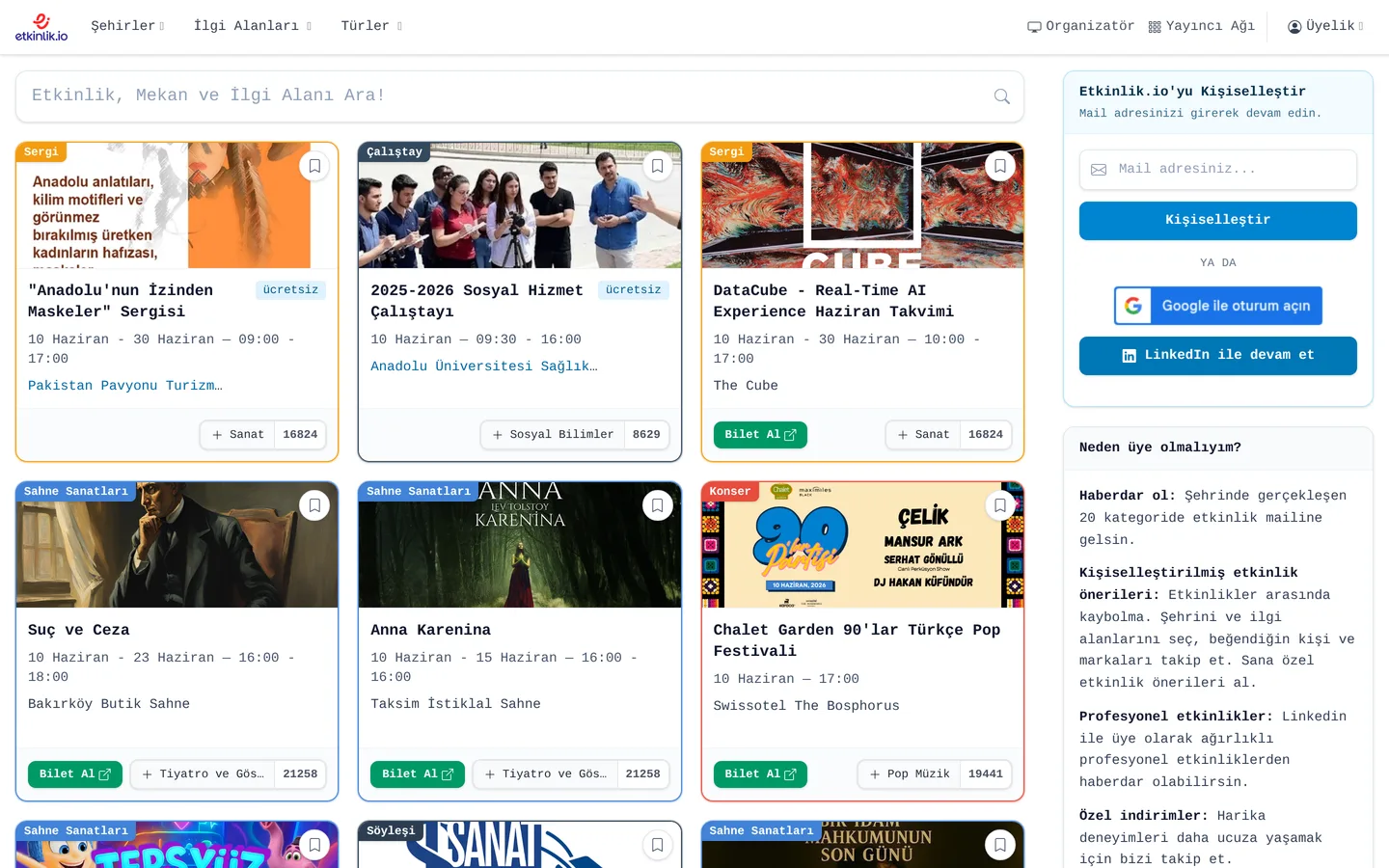Follow the Sosyal Bilimler category

point(553,435)
